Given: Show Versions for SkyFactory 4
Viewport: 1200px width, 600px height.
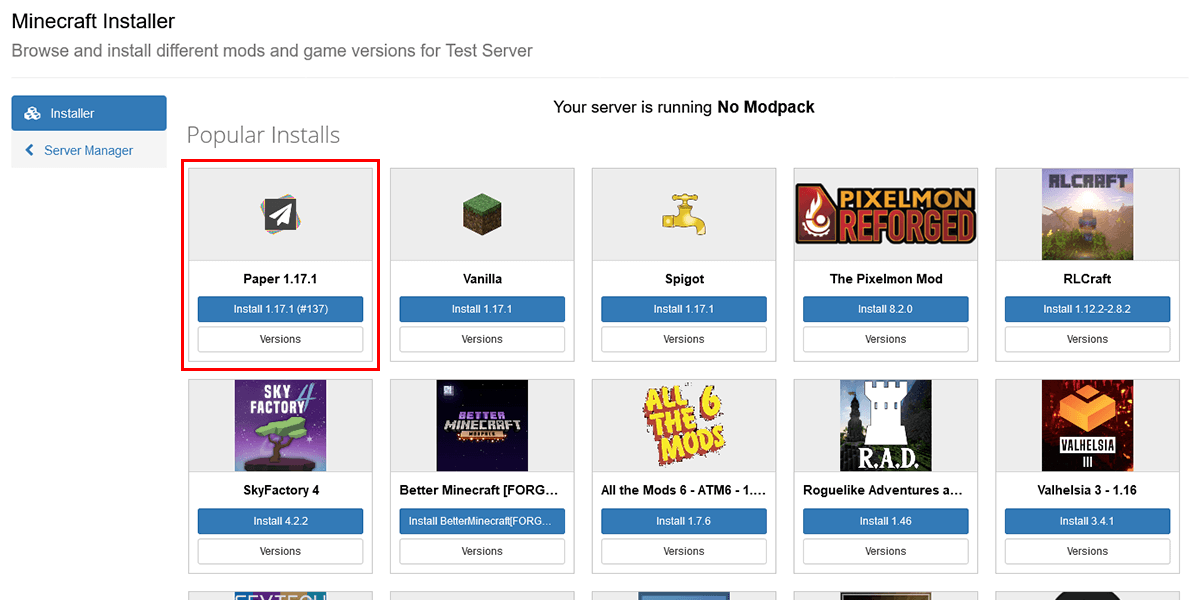Looking at the screenshot, I should (280, 551).
